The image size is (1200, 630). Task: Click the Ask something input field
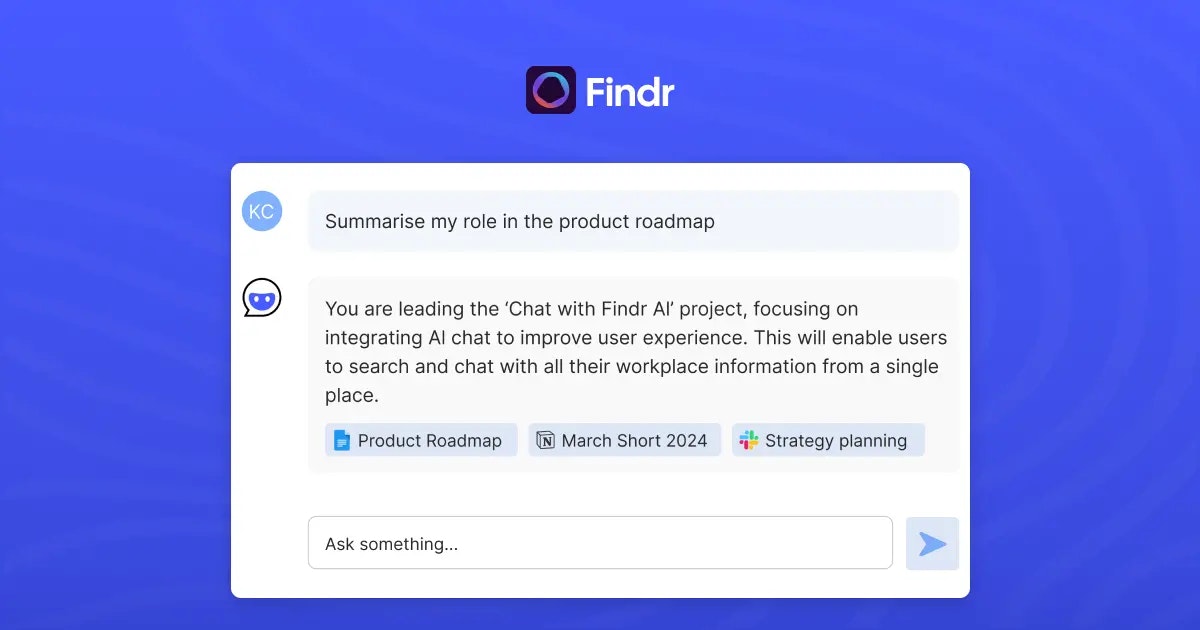(x=600, y=543)
